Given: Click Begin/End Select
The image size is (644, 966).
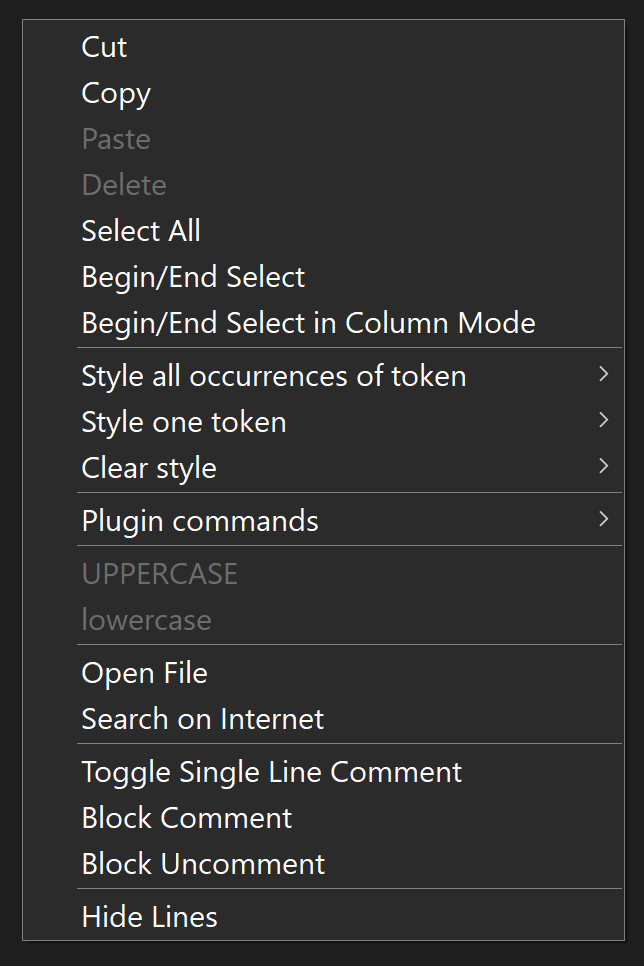Looking at the screenshot, I should point(193,277).
